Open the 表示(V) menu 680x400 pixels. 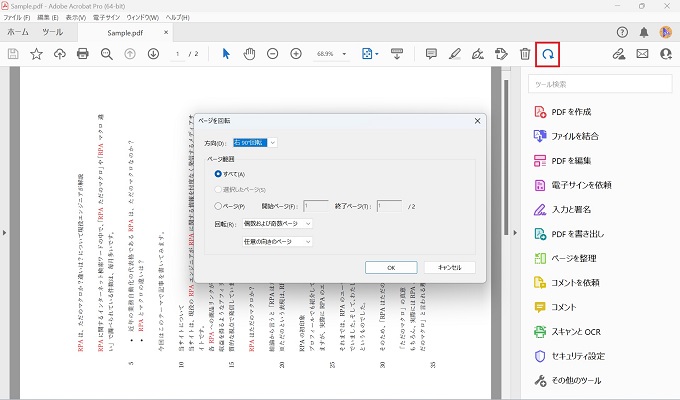[76, 17]
